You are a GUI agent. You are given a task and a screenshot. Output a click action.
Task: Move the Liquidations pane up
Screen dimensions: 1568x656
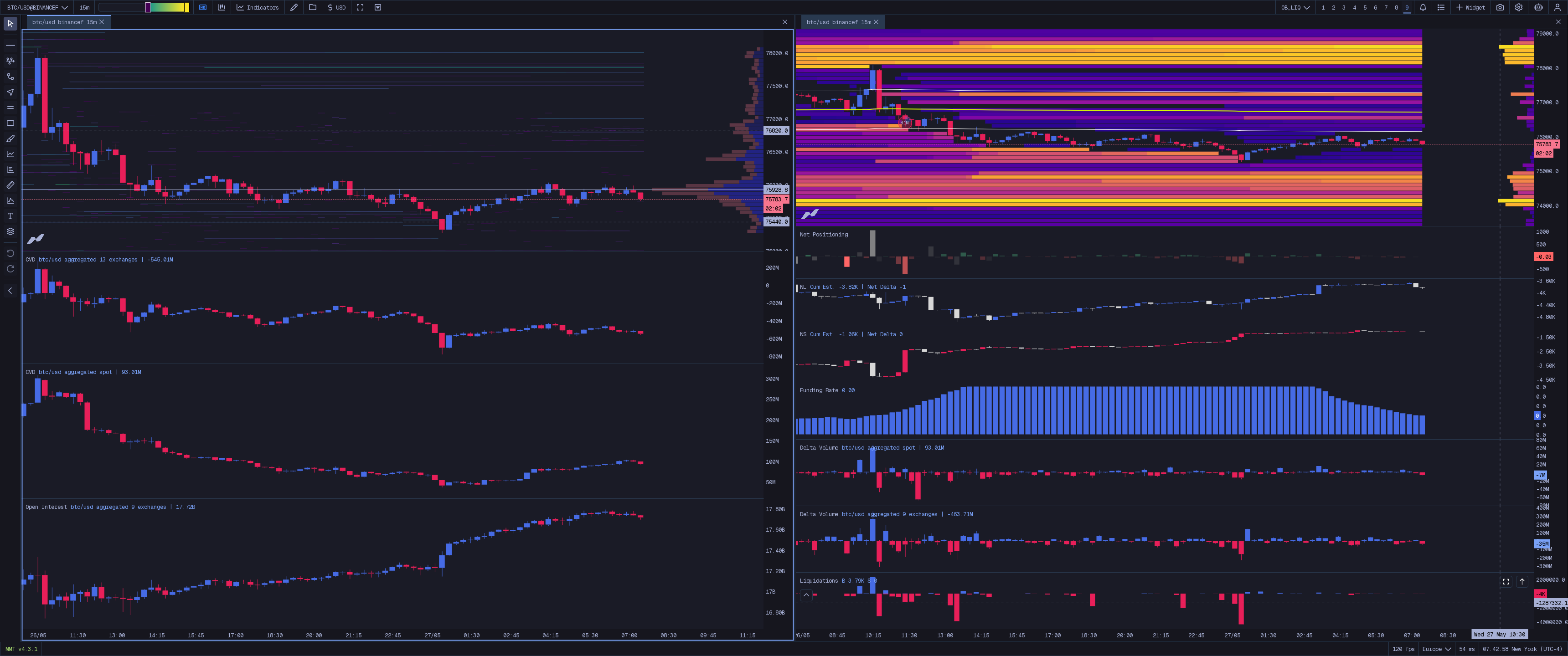point(1522,582)
